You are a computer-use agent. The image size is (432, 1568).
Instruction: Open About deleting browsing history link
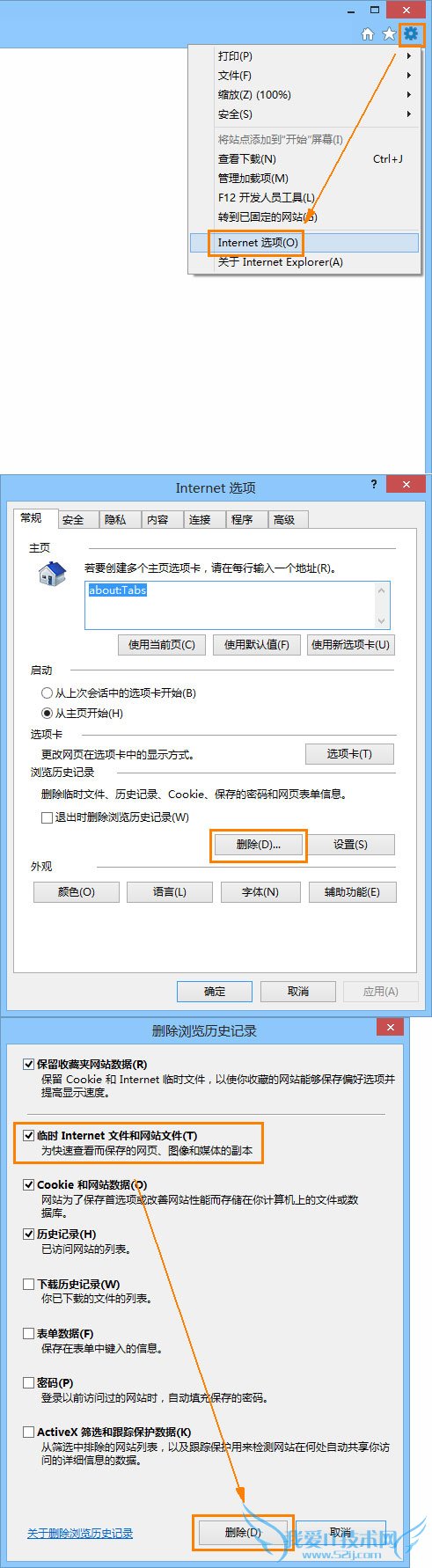pyautogui.click(x=80, y=1533)
